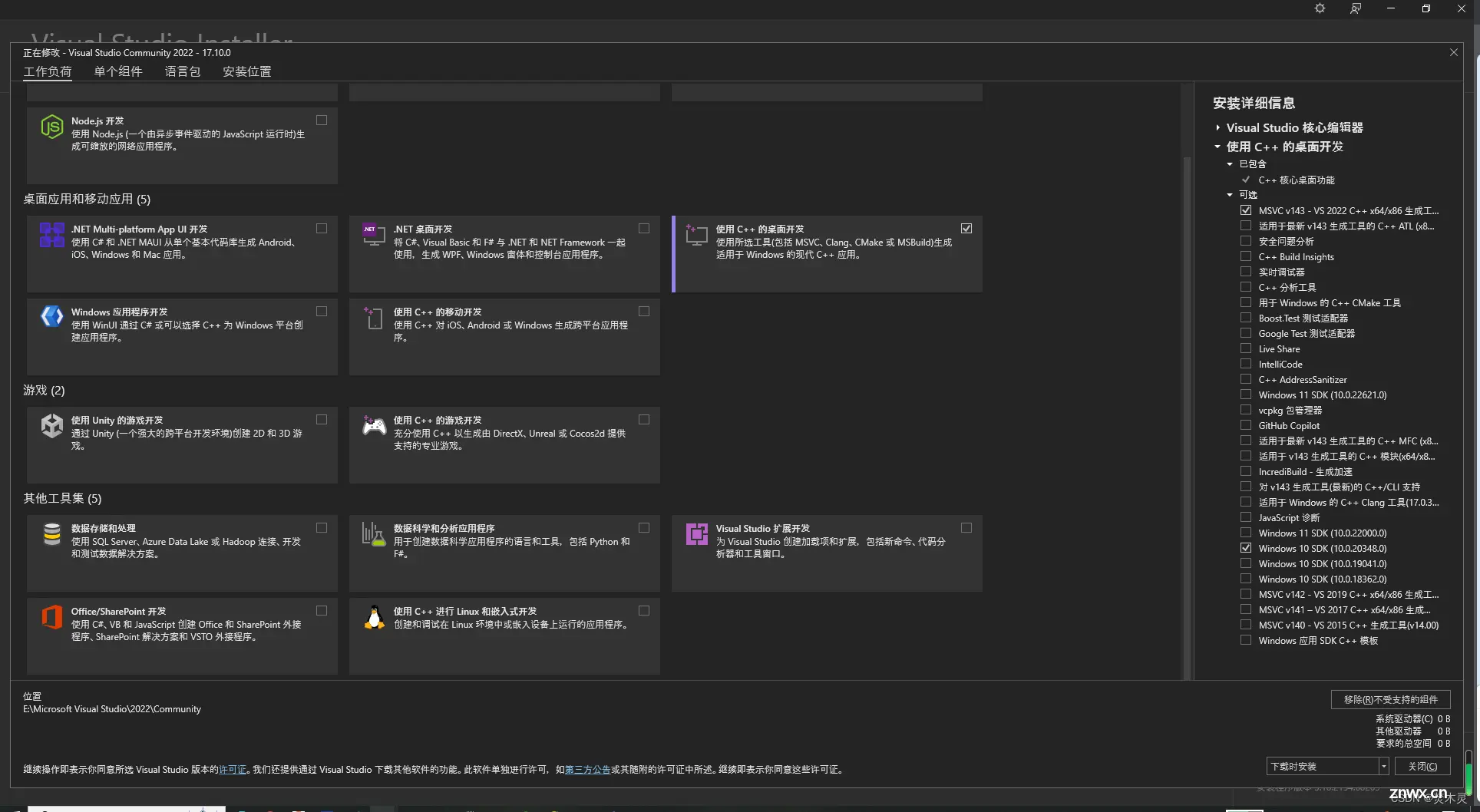
Task: Enable vcpkg 包管理器 component
Action: 1246,410
